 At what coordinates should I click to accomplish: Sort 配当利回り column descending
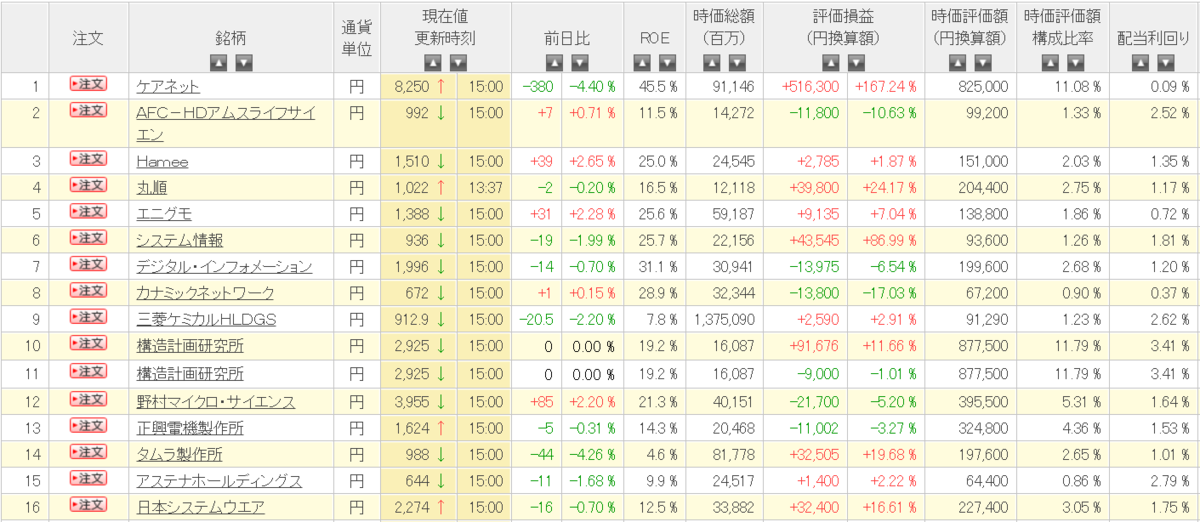pyautogui.click(x=1165, y=63)
